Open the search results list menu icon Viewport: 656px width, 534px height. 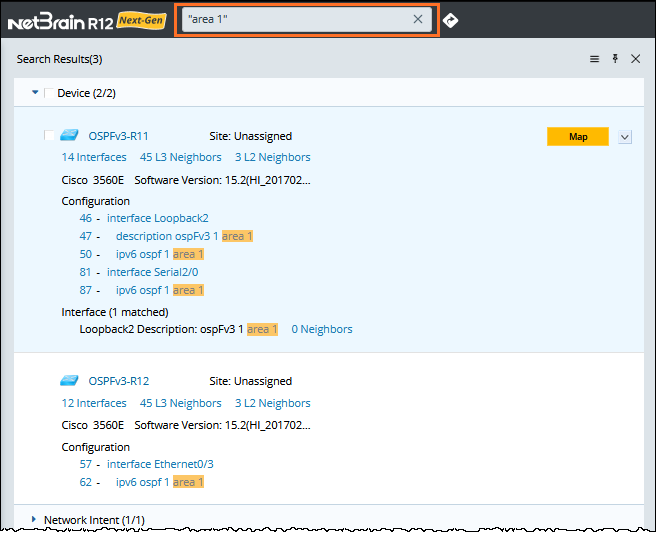pos(594,60)
